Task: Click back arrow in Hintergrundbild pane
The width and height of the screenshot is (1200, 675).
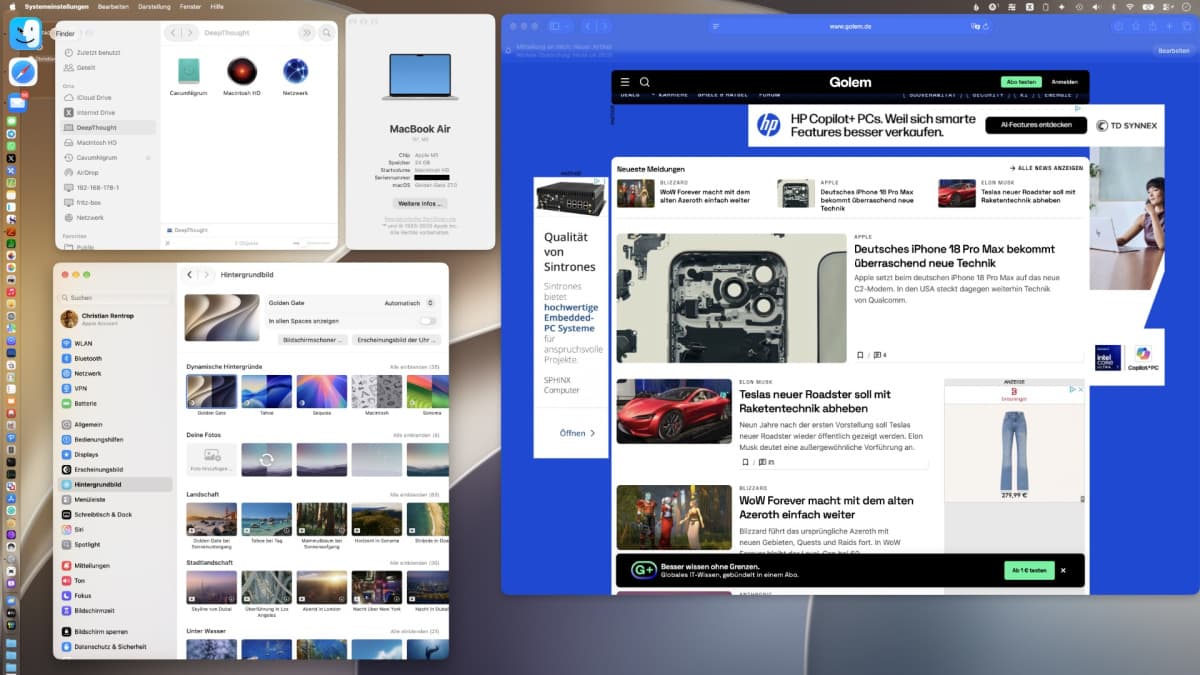Action: click(x=190, y=274)
